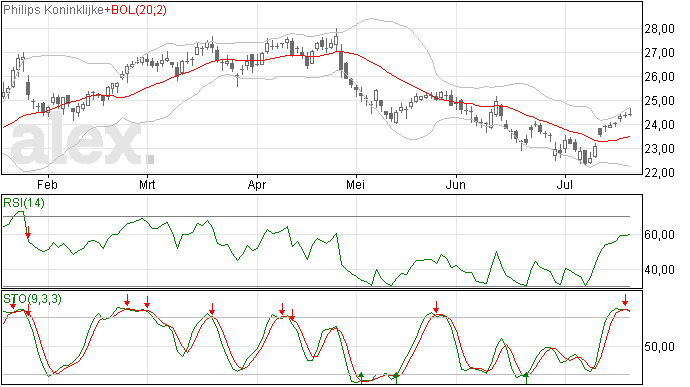Select the 60,00 RSI axis value
690x387 pixels.
click(659, 235)
